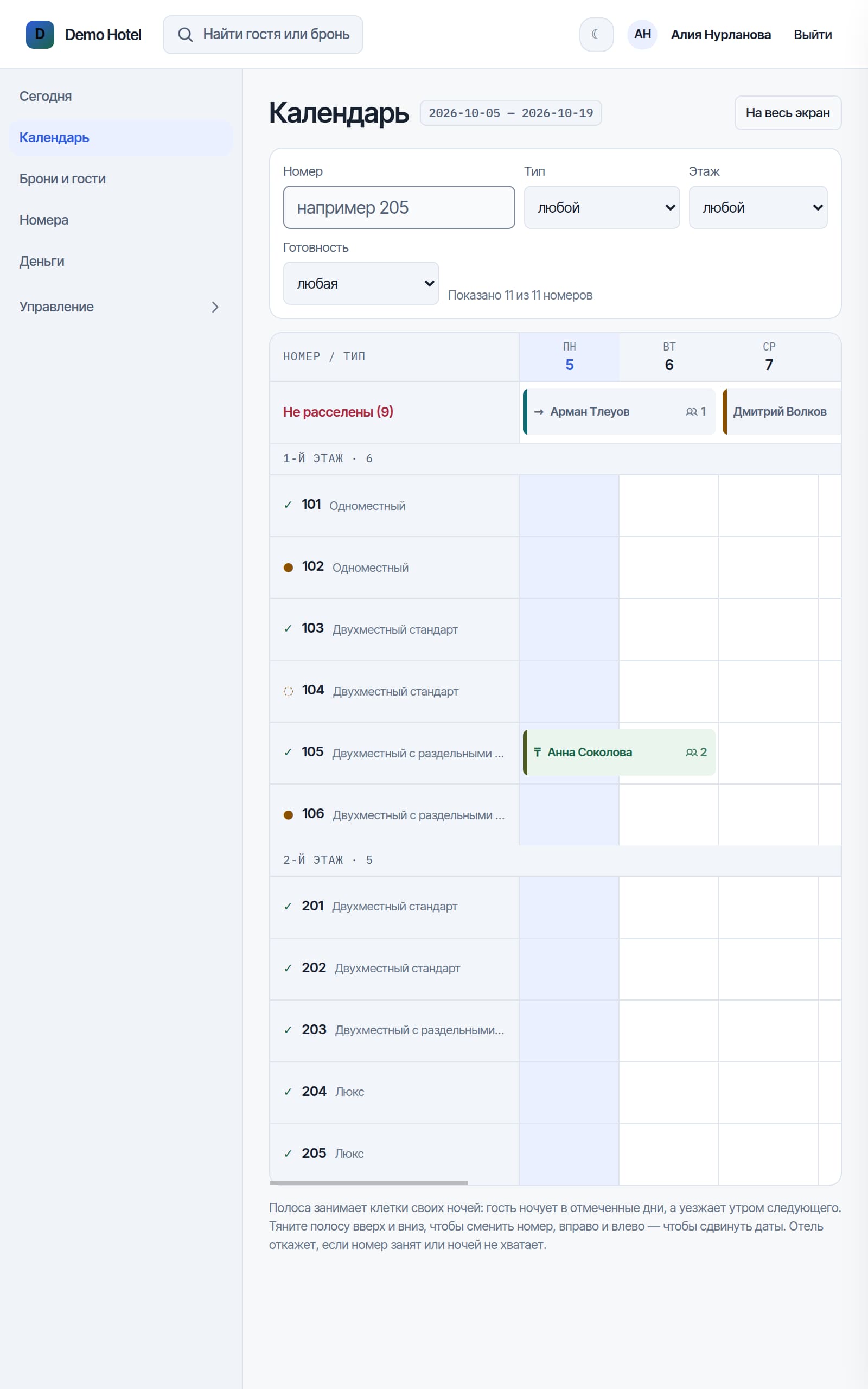Click the search magnifier icon
Screen dimensions: 868x1389
coord(185,34)
